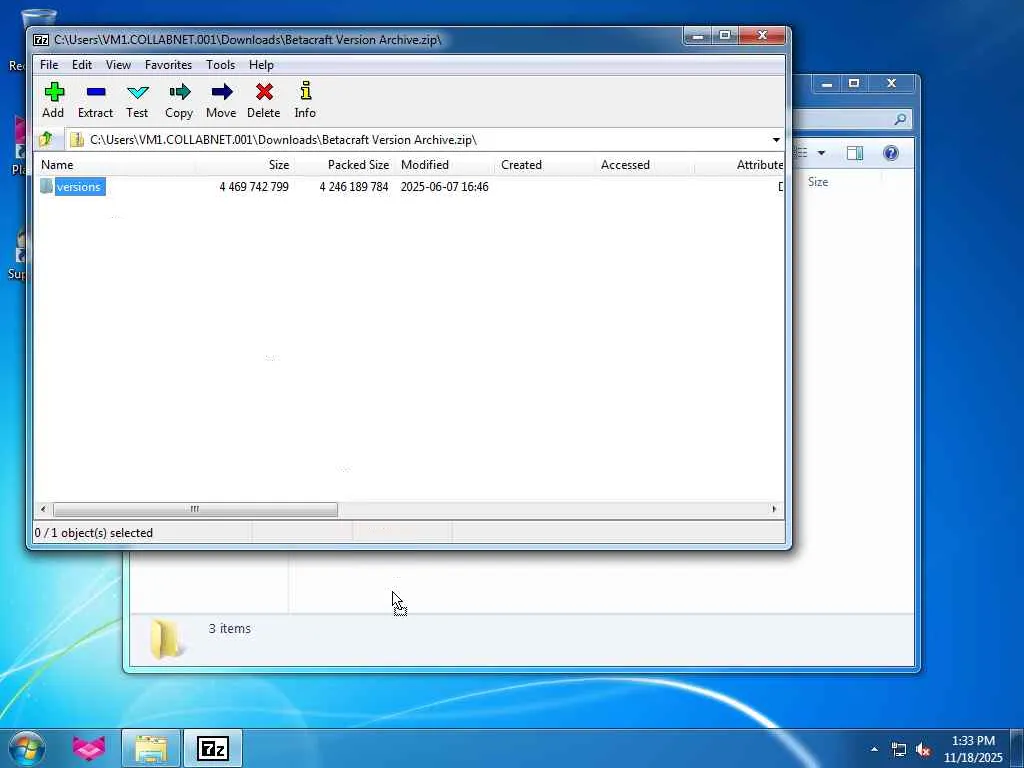The image size is (1024, 768).
Task: Close the Explorer window
Action: (891, 84)
